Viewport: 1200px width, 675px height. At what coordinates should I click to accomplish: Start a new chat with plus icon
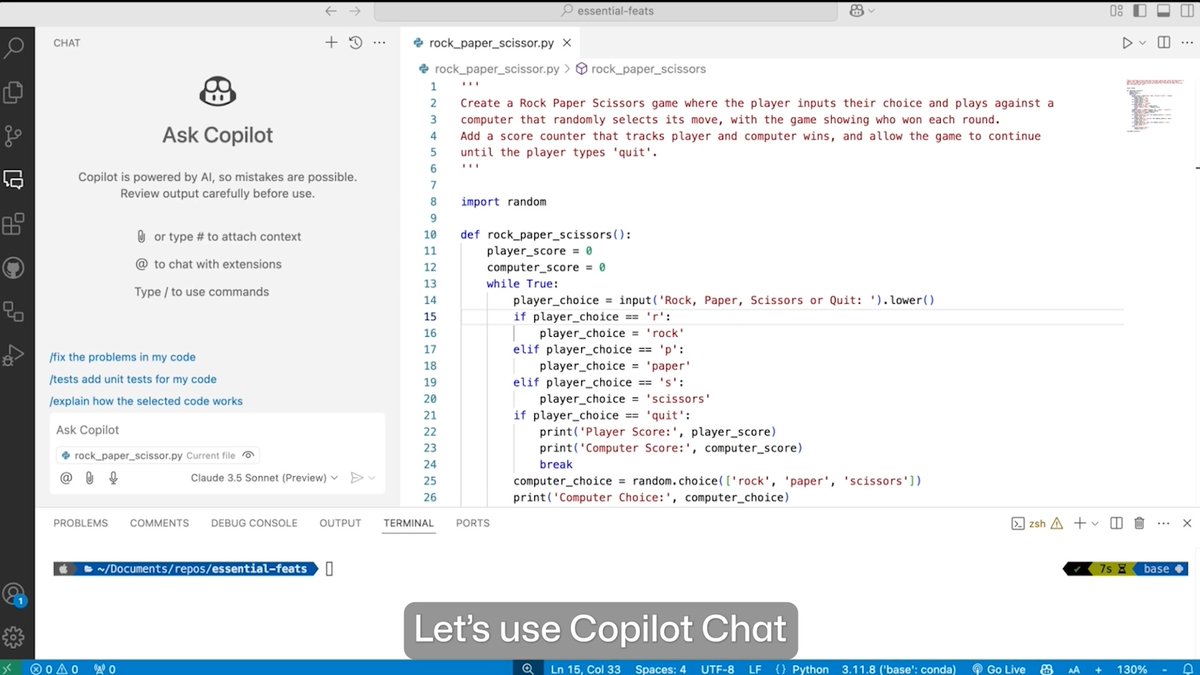[x=332, y=43]
